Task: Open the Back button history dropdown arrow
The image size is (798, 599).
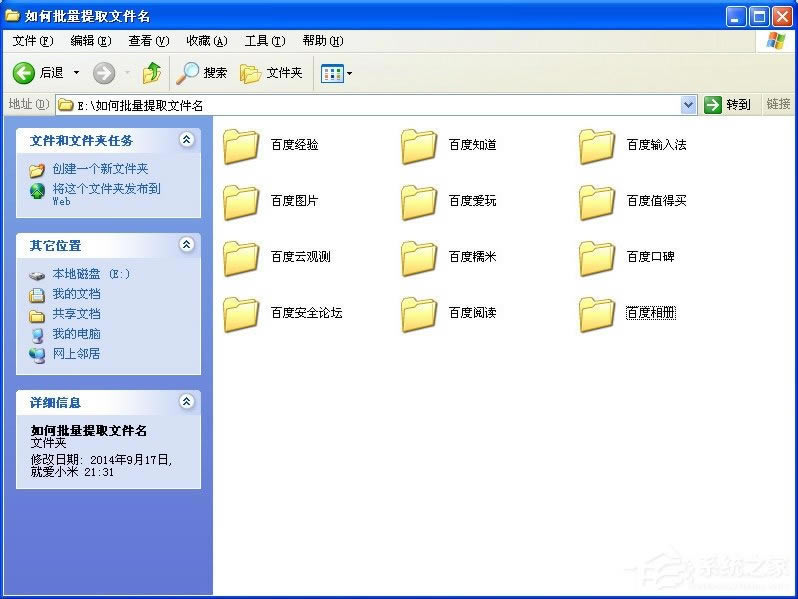Action: tap(76, 73)
